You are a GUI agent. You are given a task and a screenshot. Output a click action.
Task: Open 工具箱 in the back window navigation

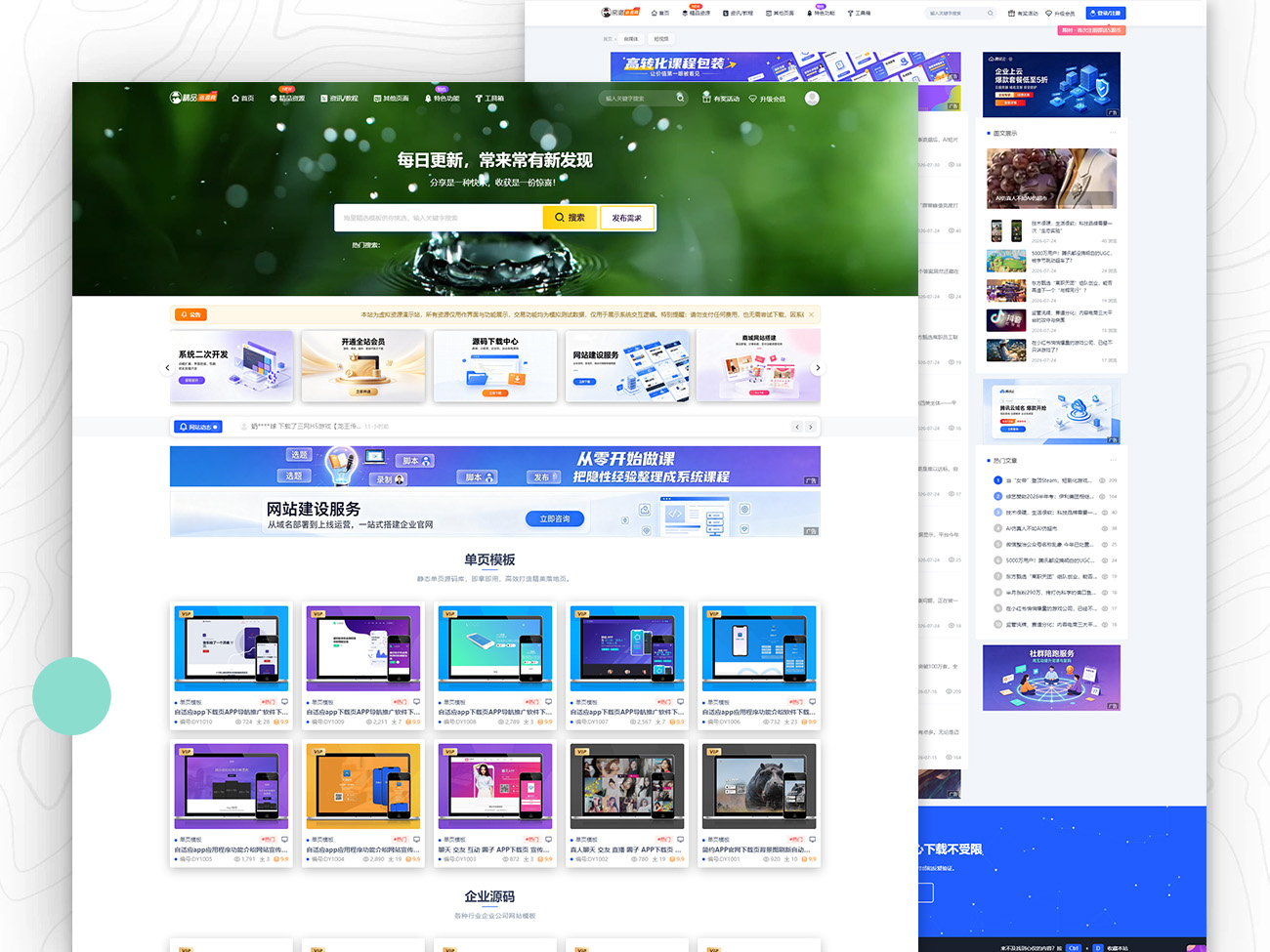tap(859, 14)
